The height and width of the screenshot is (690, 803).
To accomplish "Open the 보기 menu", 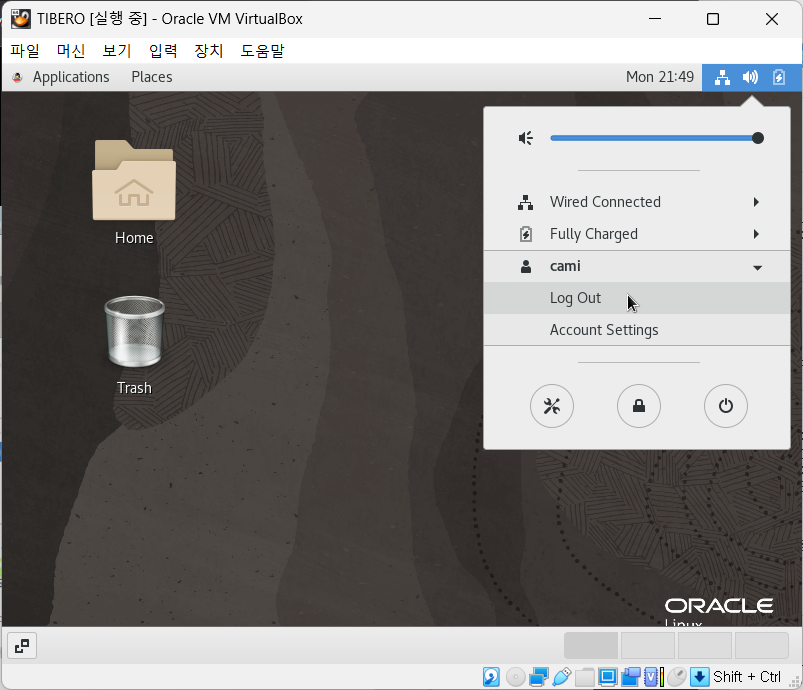I will [117, 51].
